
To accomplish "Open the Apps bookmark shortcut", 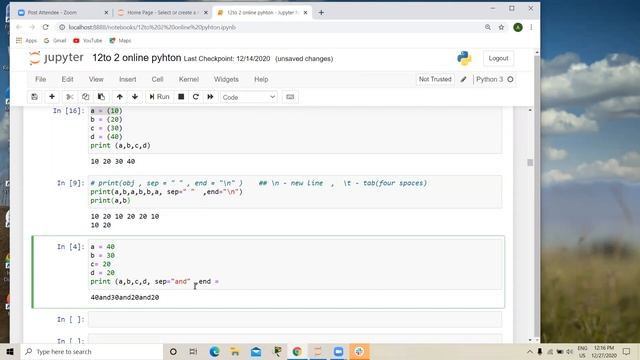I will (x=27, y=40).
